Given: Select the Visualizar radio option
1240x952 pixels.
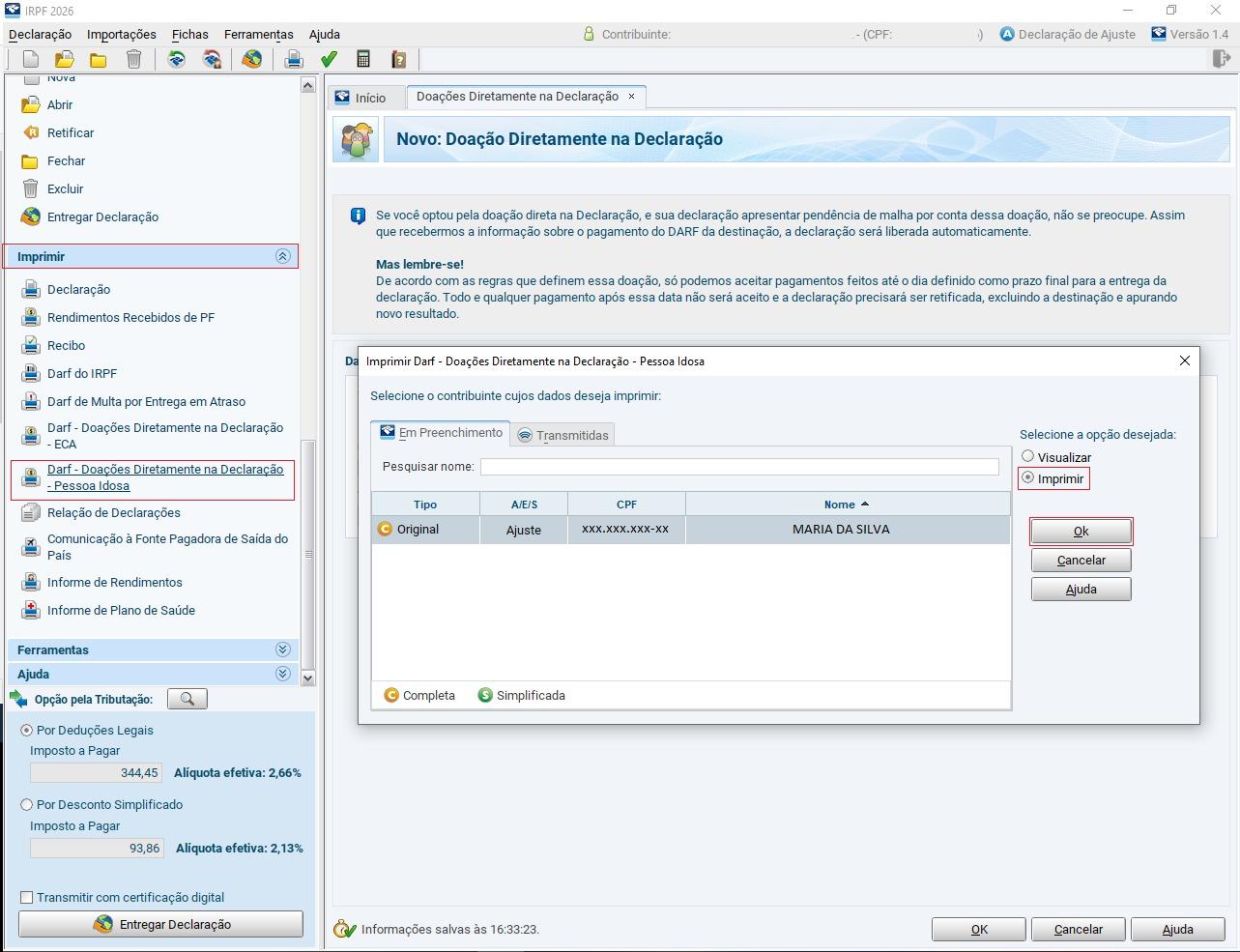Looking at the screenshot, I should (1027, 457).
